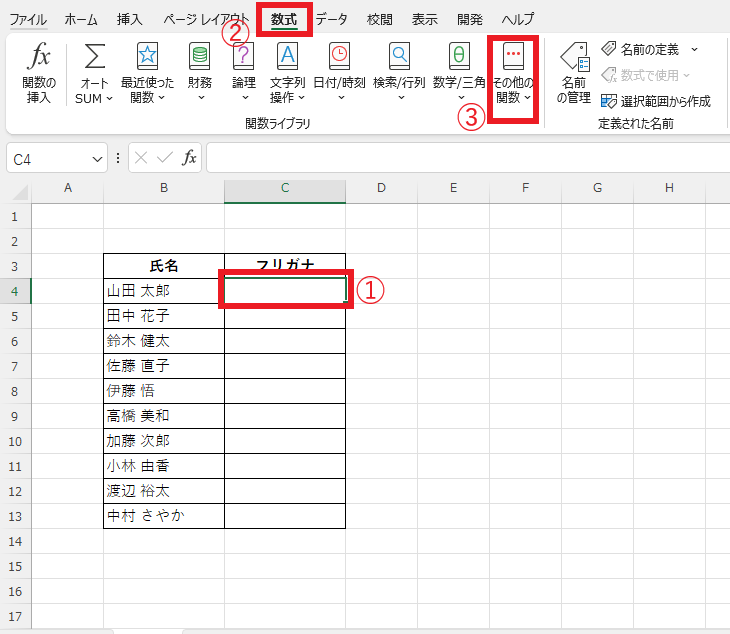Open the Name Box dropdown arrow
730x634 pixels.
click(x=97, y=159)
